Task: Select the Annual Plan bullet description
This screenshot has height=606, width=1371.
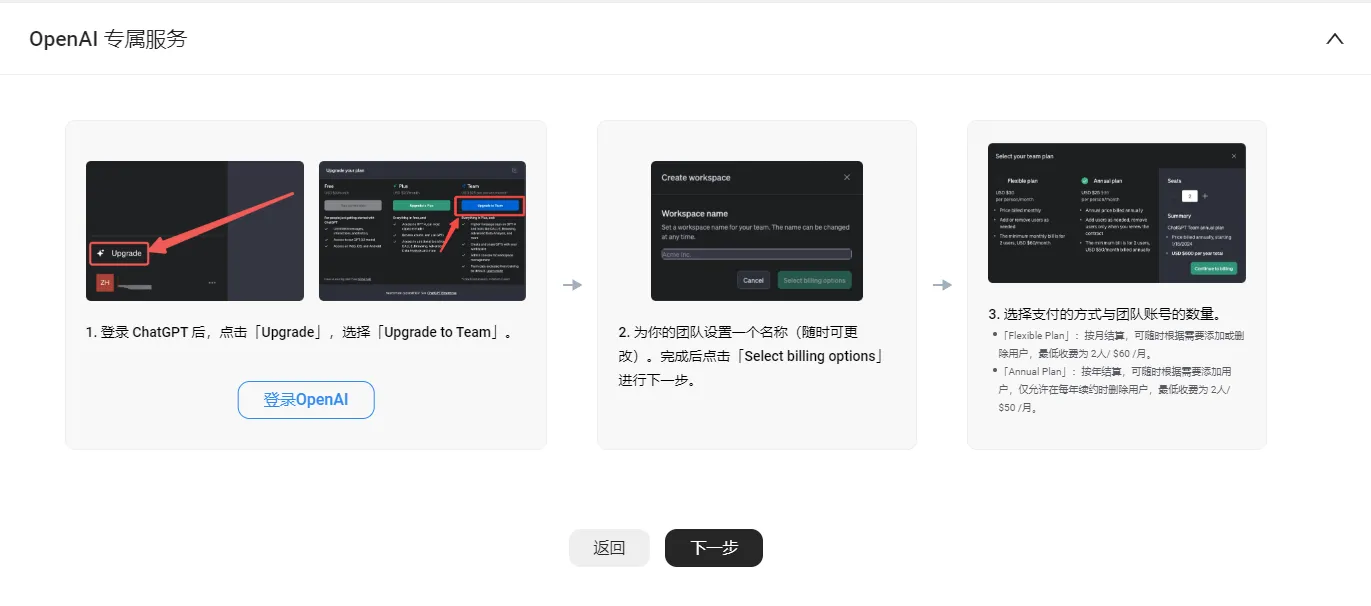Action: click(1115, 389)
